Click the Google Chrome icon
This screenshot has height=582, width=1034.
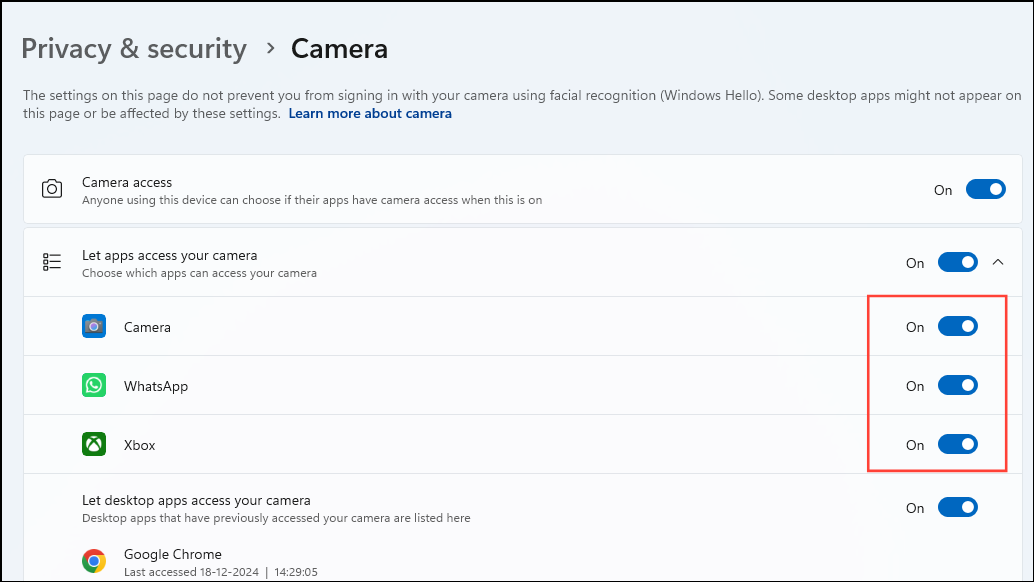point(94,562)
